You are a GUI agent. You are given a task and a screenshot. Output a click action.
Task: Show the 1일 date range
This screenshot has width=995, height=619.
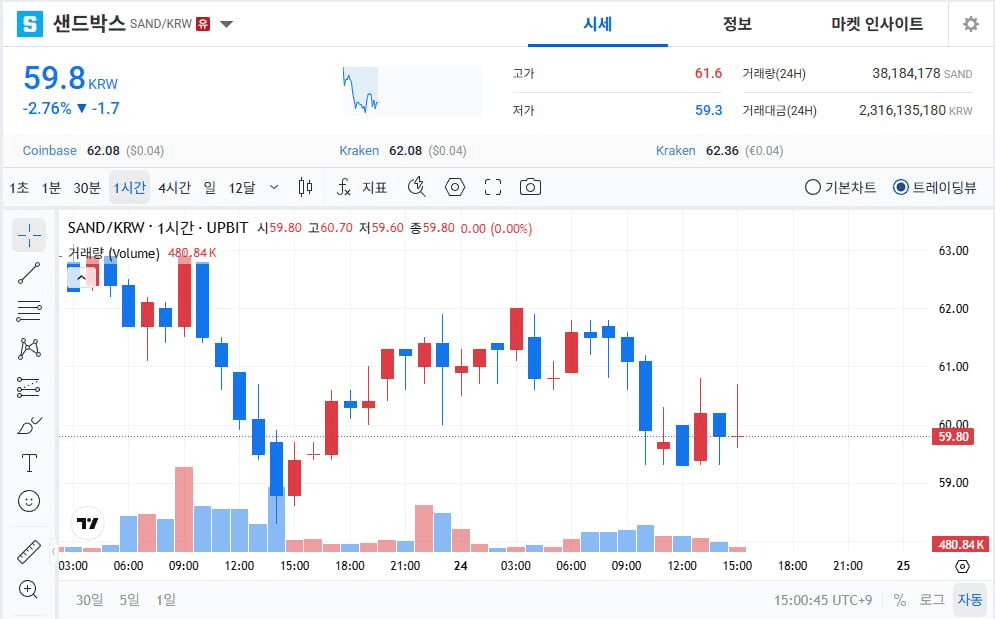click(x=166, y=600)
